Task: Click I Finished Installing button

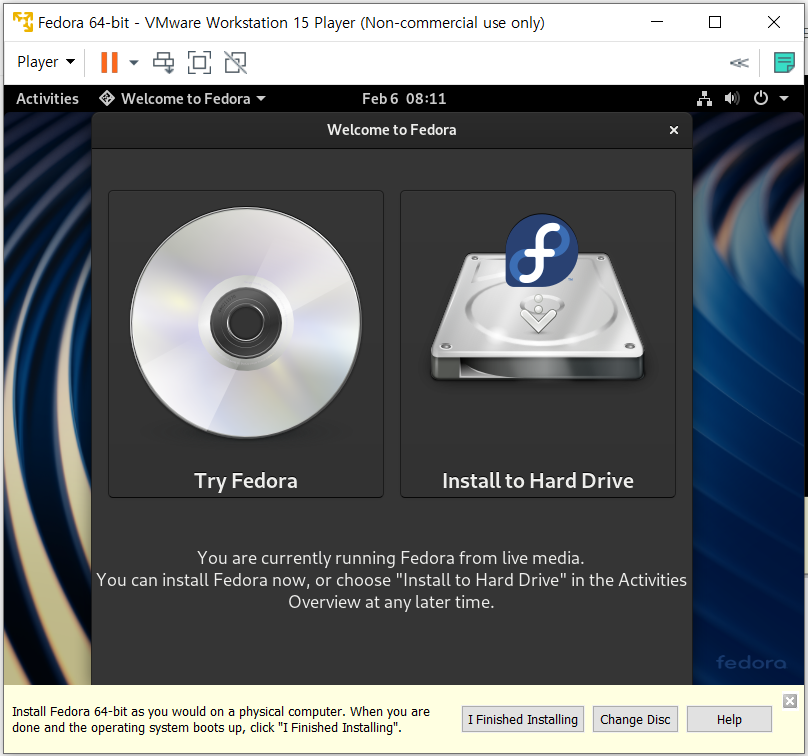Action: click(523, 719)
